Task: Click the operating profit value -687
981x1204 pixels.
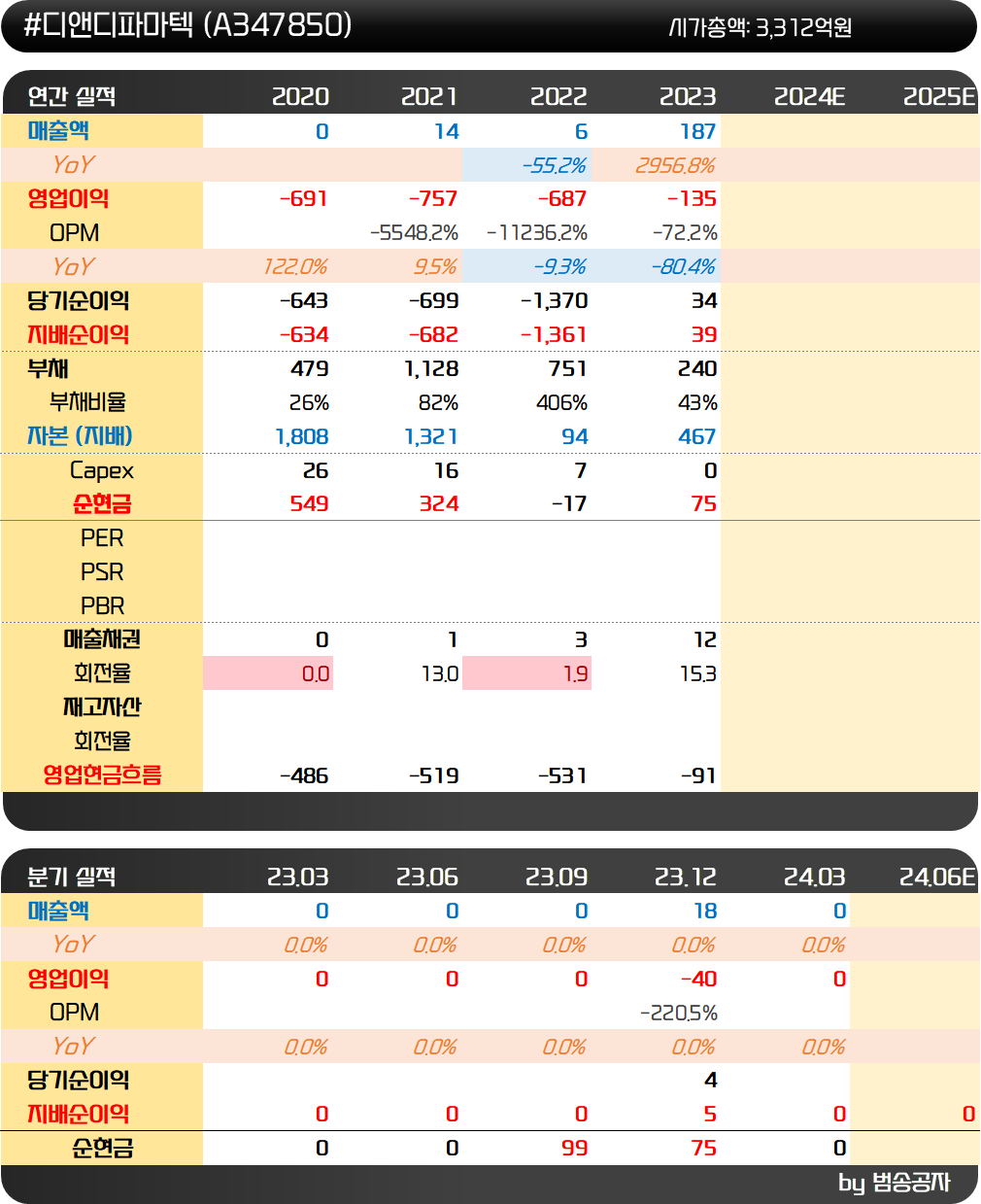Action: [x=562, y=198]
